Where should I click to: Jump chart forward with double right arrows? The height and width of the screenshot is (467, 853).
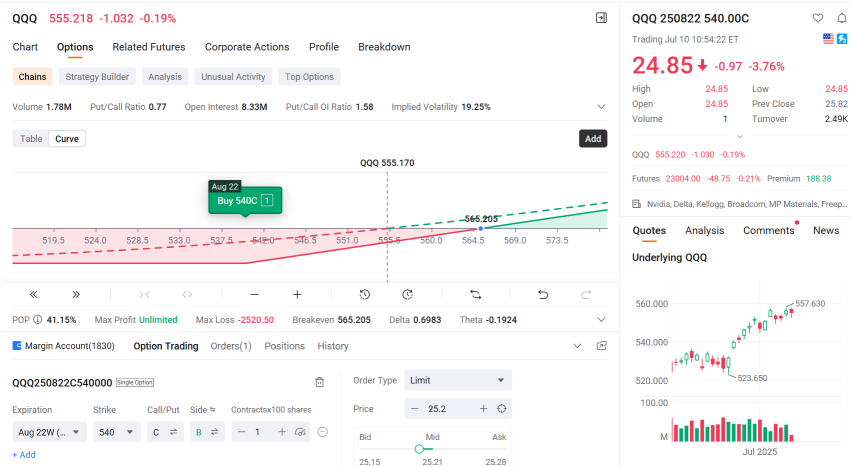coord(76,294)
